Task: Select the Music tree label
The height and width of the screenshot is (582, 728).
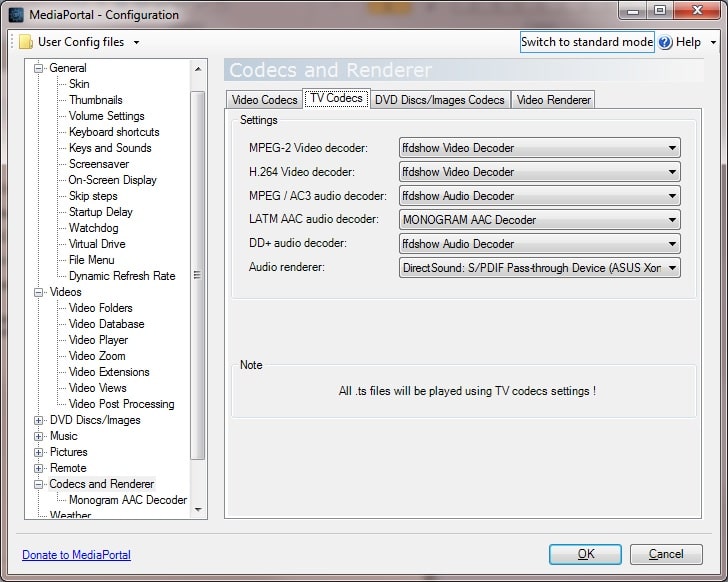Action: point(64,436)
